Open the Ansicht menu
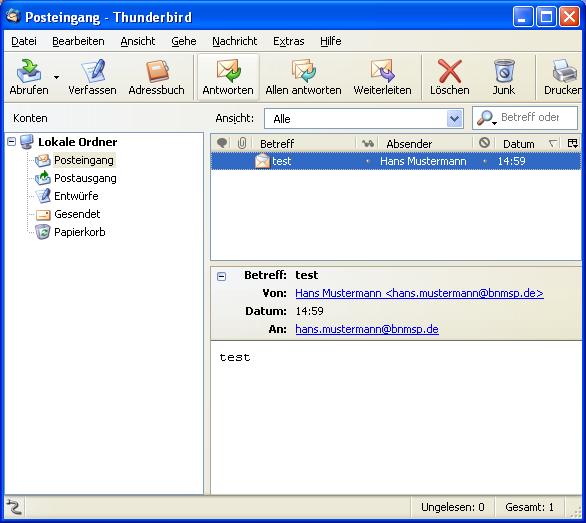This screenshot has width=586, height=523. pyautogui.click(x=138, y=41)
